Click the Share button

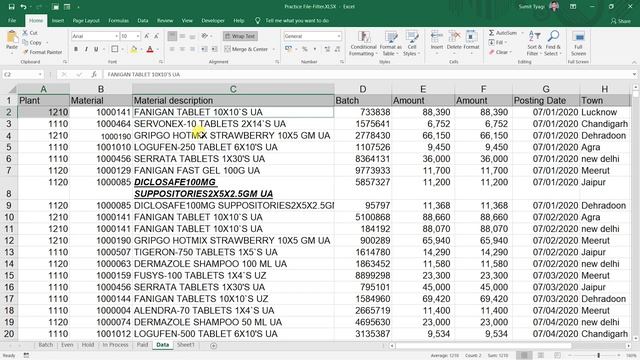tap(620, 21)
